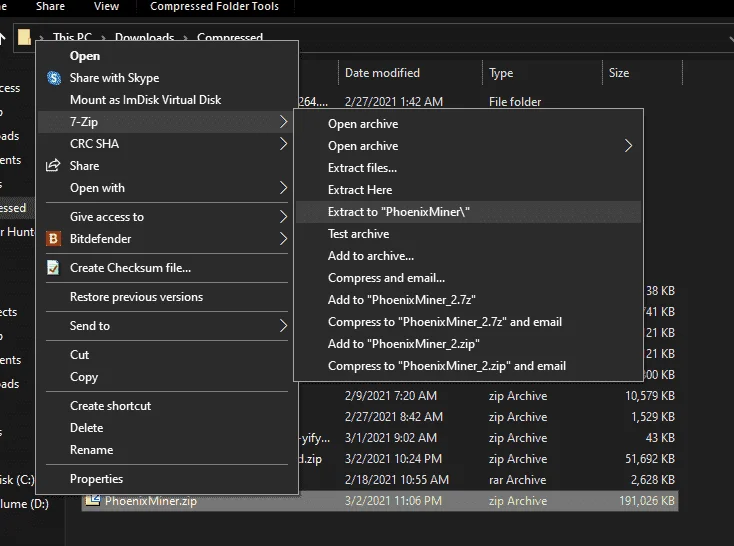Click the File folder row dated 2/27/2021 1:42 AM
Viewport: 734px width, 546px height.
(488, 101)
